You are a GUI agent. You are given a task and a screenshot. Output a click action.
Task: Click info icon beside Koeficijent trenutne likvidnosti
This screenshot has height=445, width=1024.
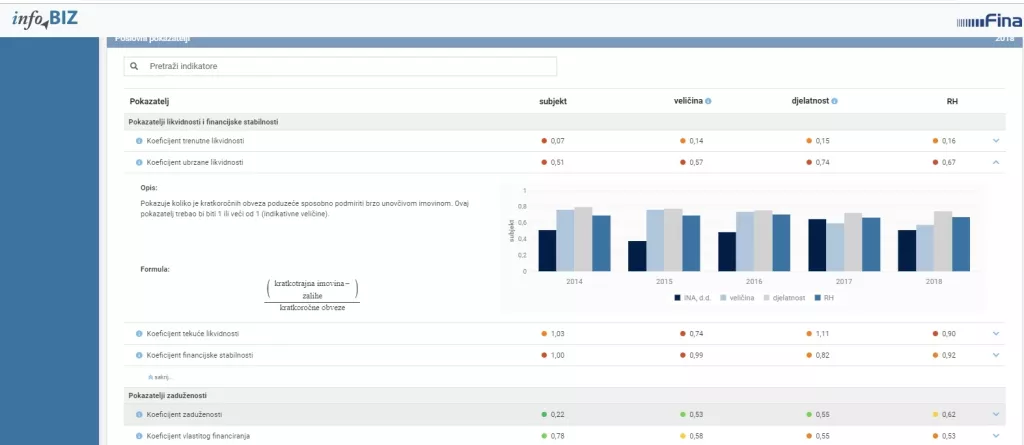coord(139,141)
